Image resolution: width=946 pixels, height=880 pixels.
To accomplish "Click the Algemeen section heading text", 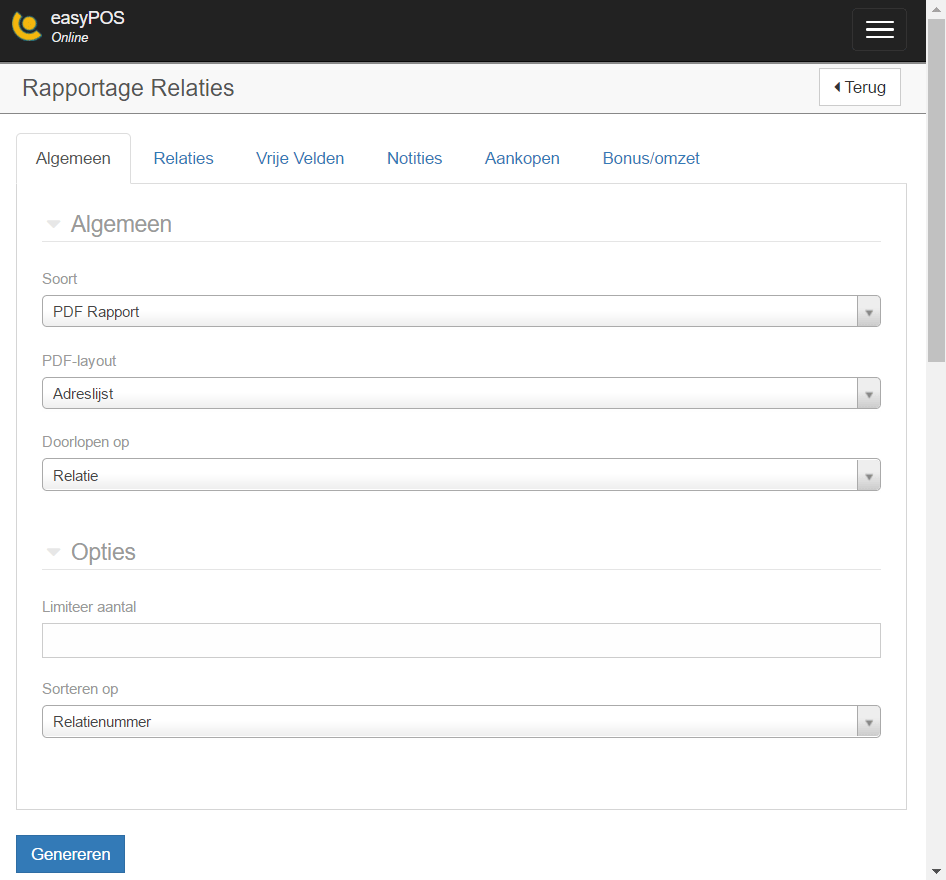I will (121, 224).
